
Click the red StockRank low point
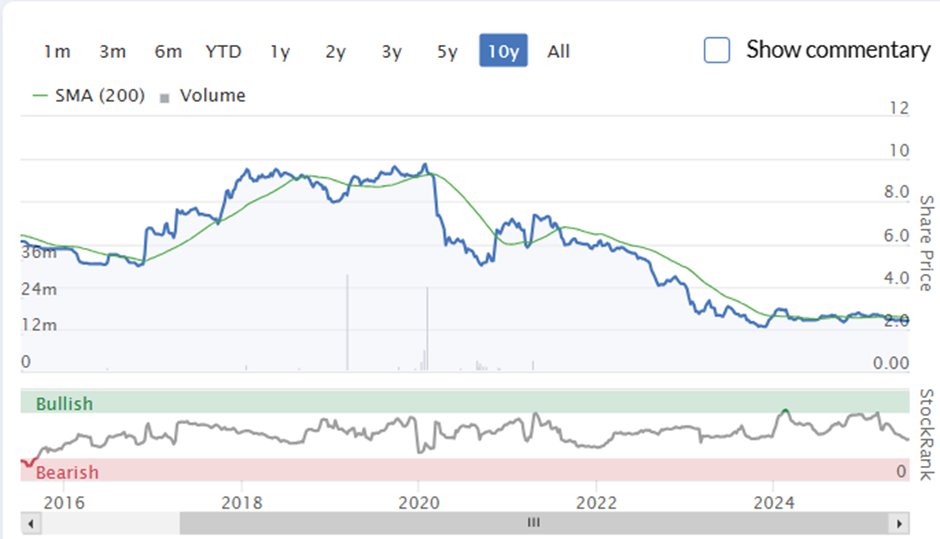(28, 463)
